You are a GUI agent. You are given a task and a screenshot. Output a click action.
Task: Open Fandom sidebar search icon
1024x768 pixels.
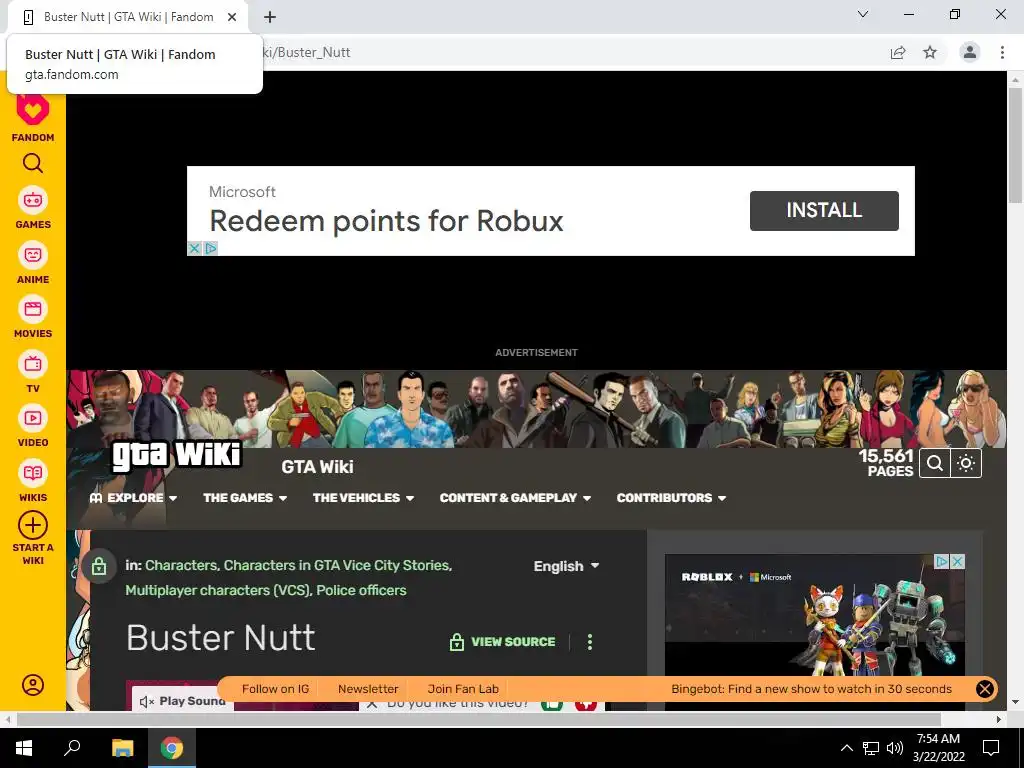coord(33,163)
